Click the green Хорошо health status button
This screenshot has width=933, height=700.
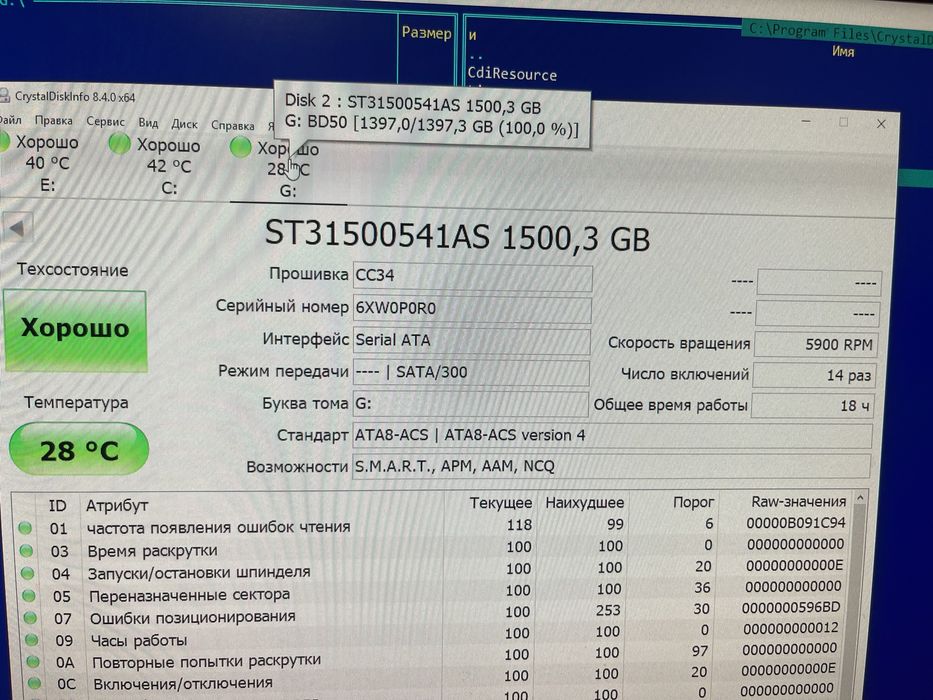[75, 330]
